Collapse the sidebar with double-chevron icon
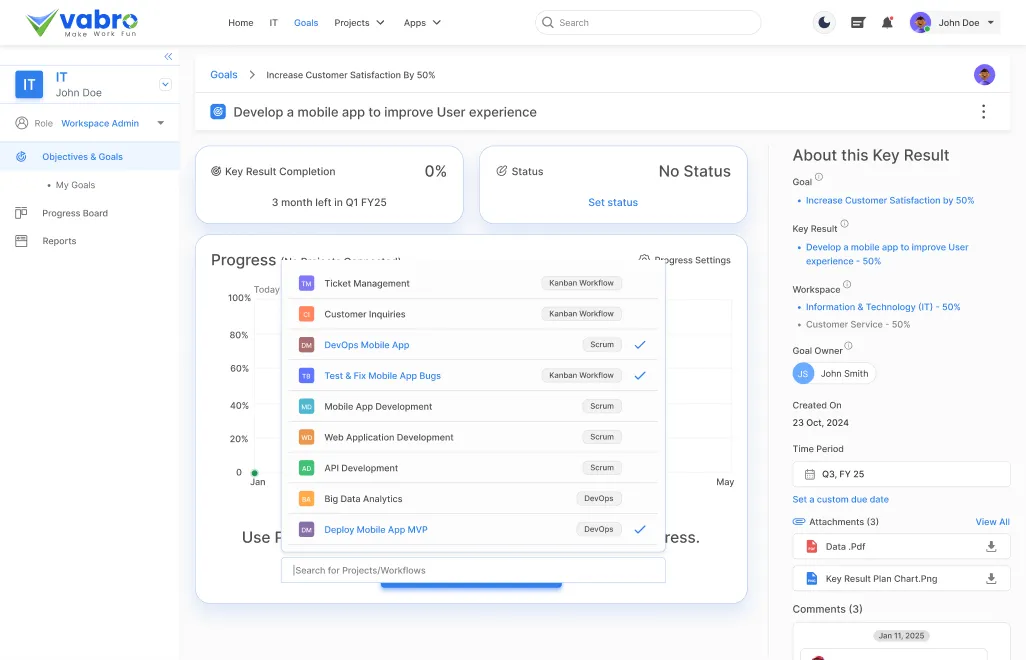The height and width of the screenshot is (660, 1026). 168,57
